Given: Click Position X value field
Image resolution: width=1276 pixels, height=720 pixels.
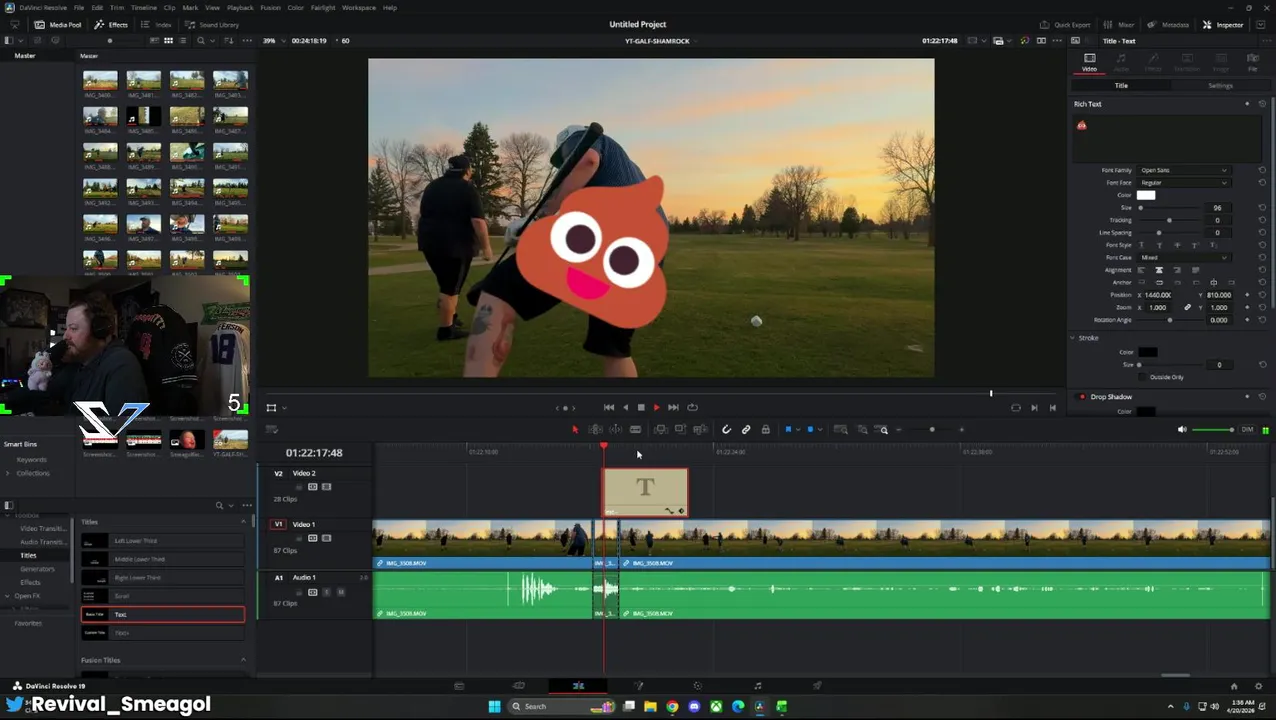Looking at the screenshot, I should tap(1159, 295).
